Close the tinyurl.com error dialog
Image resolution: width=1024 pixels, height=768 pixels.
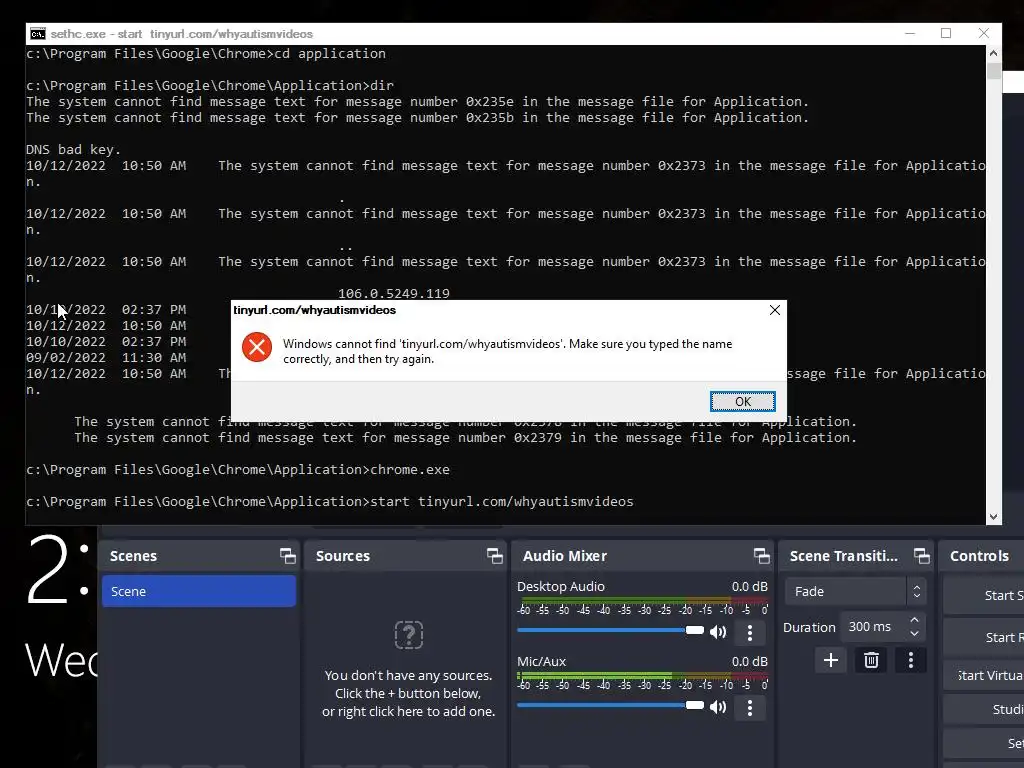tap(775, 310)
